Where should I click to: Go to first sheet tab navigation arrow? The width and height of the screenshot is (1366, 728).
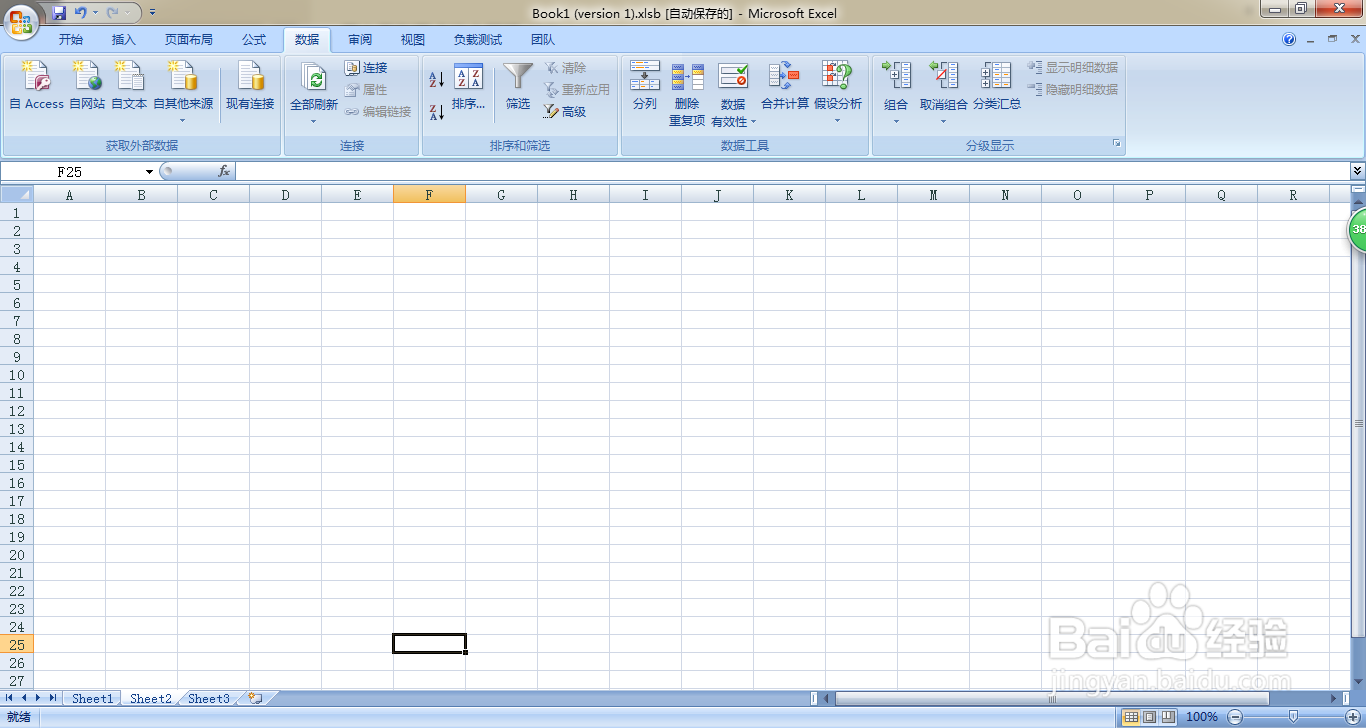(x=10, y=698)
